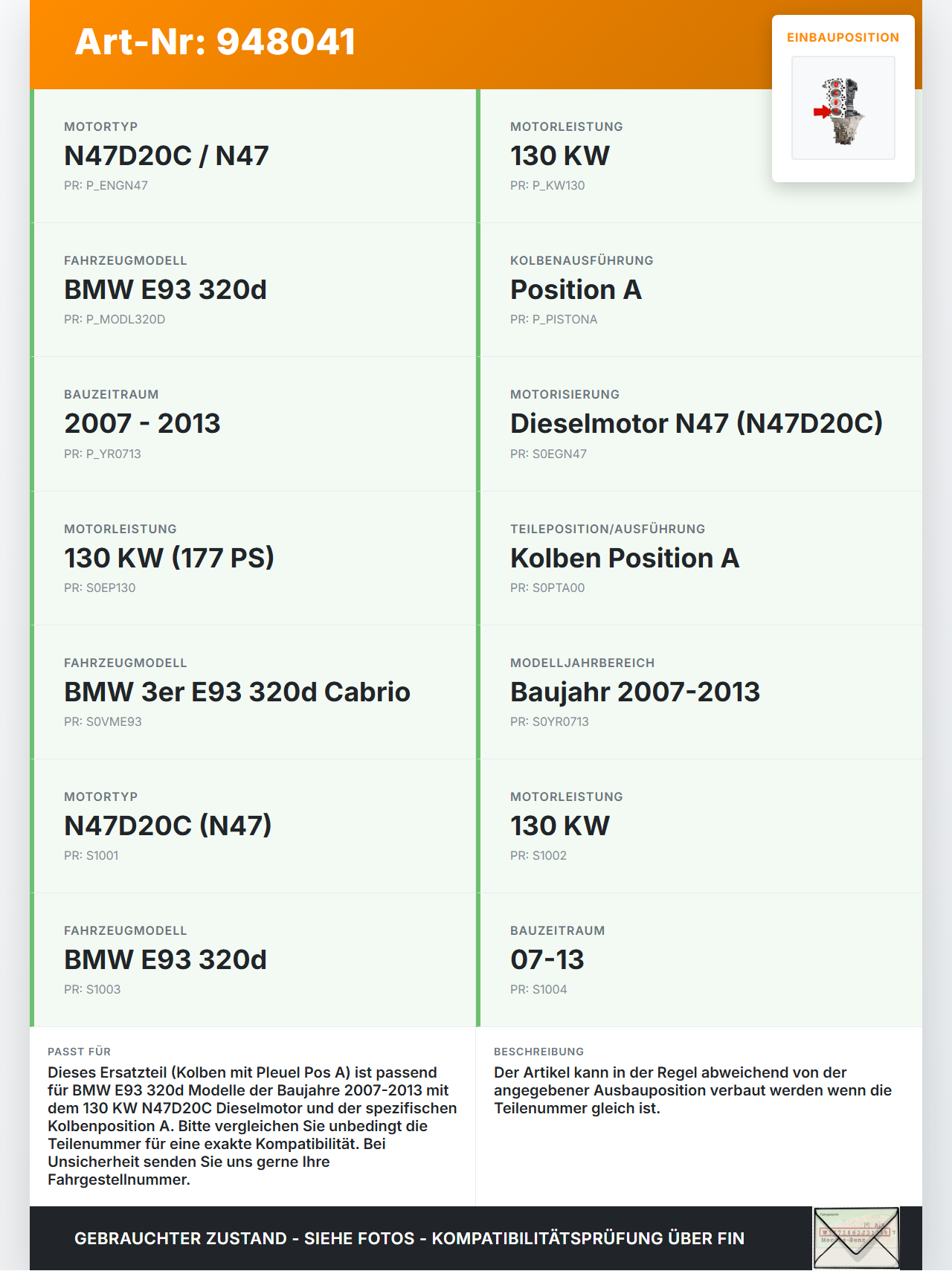The image size is (952, 1271).
Task: Select the N47D20C (N47) engine entry
Action: 168,826
